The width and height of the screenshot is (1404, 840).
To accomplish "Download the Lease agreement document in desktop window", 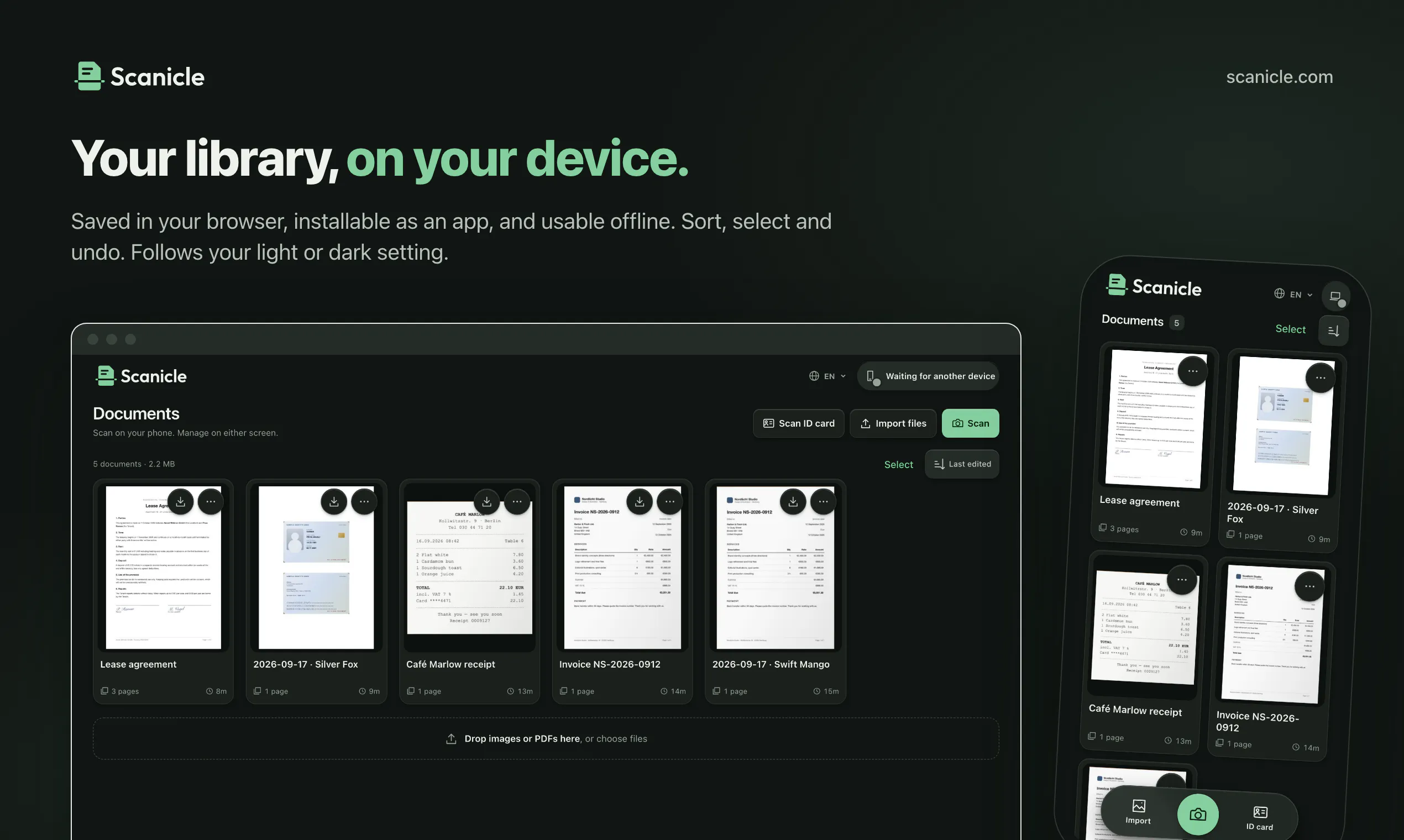I will click(181, 501).
